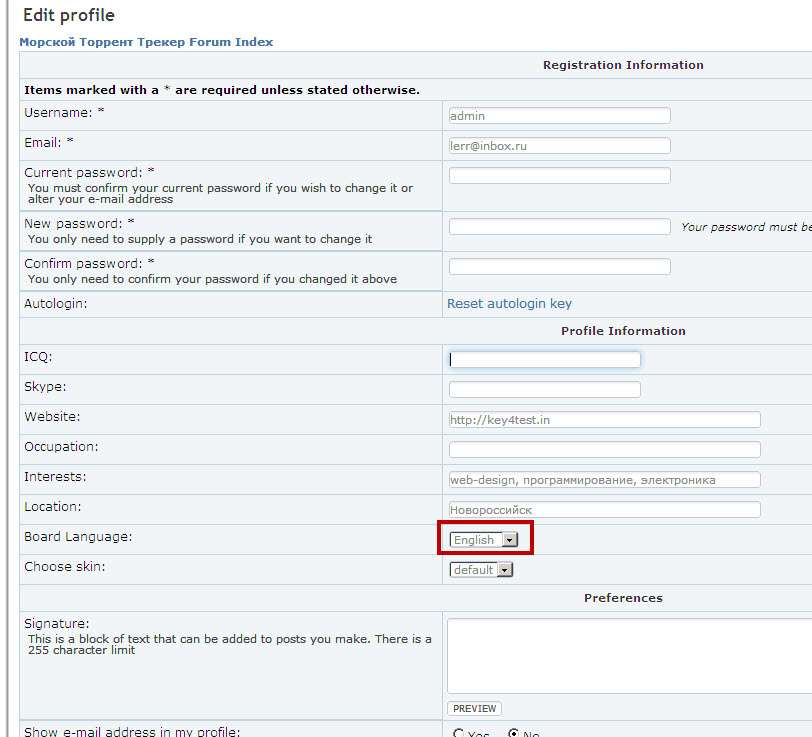
Task: Click the Preview button under signature
Action: pyautogui.click(x=474, y=709)
